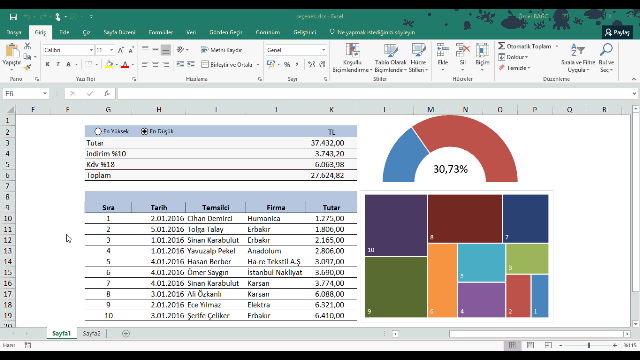Open the font color dropdown arrow

tap(133, 64)
